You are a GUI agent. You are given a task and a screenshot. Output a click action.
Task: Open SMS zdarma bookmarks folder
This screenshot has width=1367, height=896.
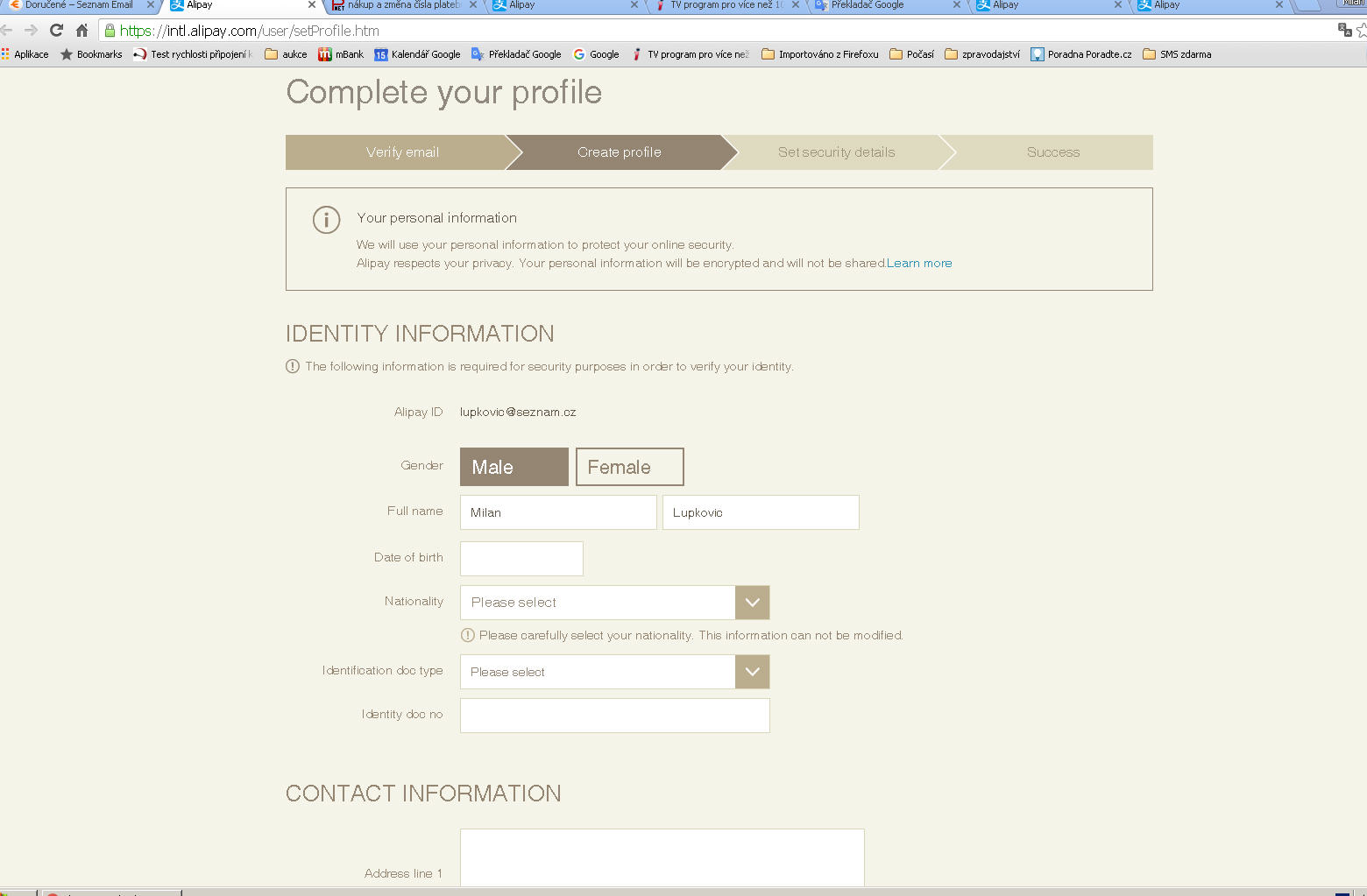[x=1177, y=54]
